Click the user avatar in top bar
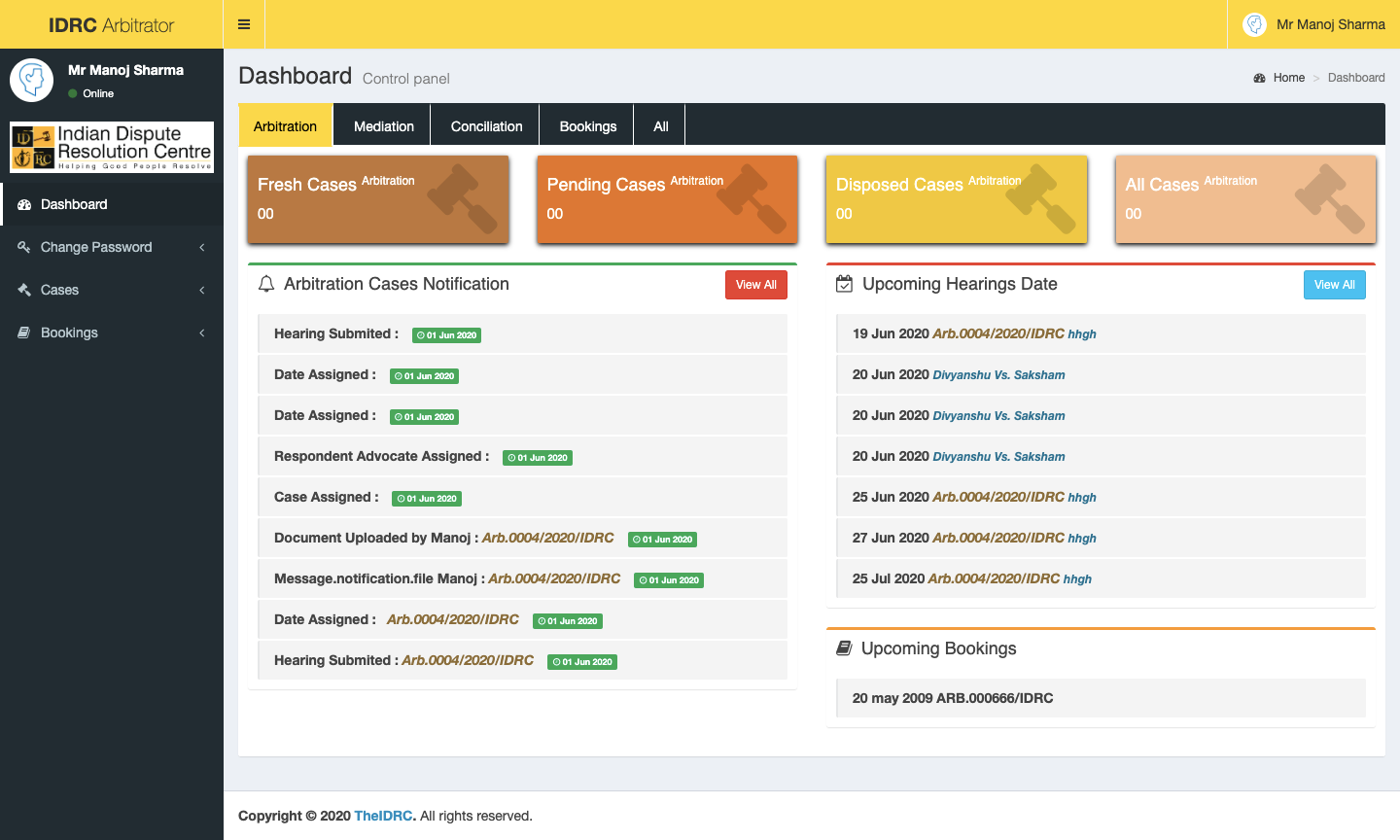 pos(1255,24)
